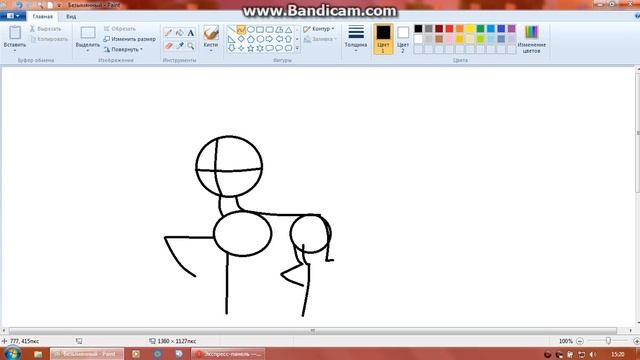This screenshot has height=360, width=640.
Task: Select the straight Line shape
Action: click(231, 29)
